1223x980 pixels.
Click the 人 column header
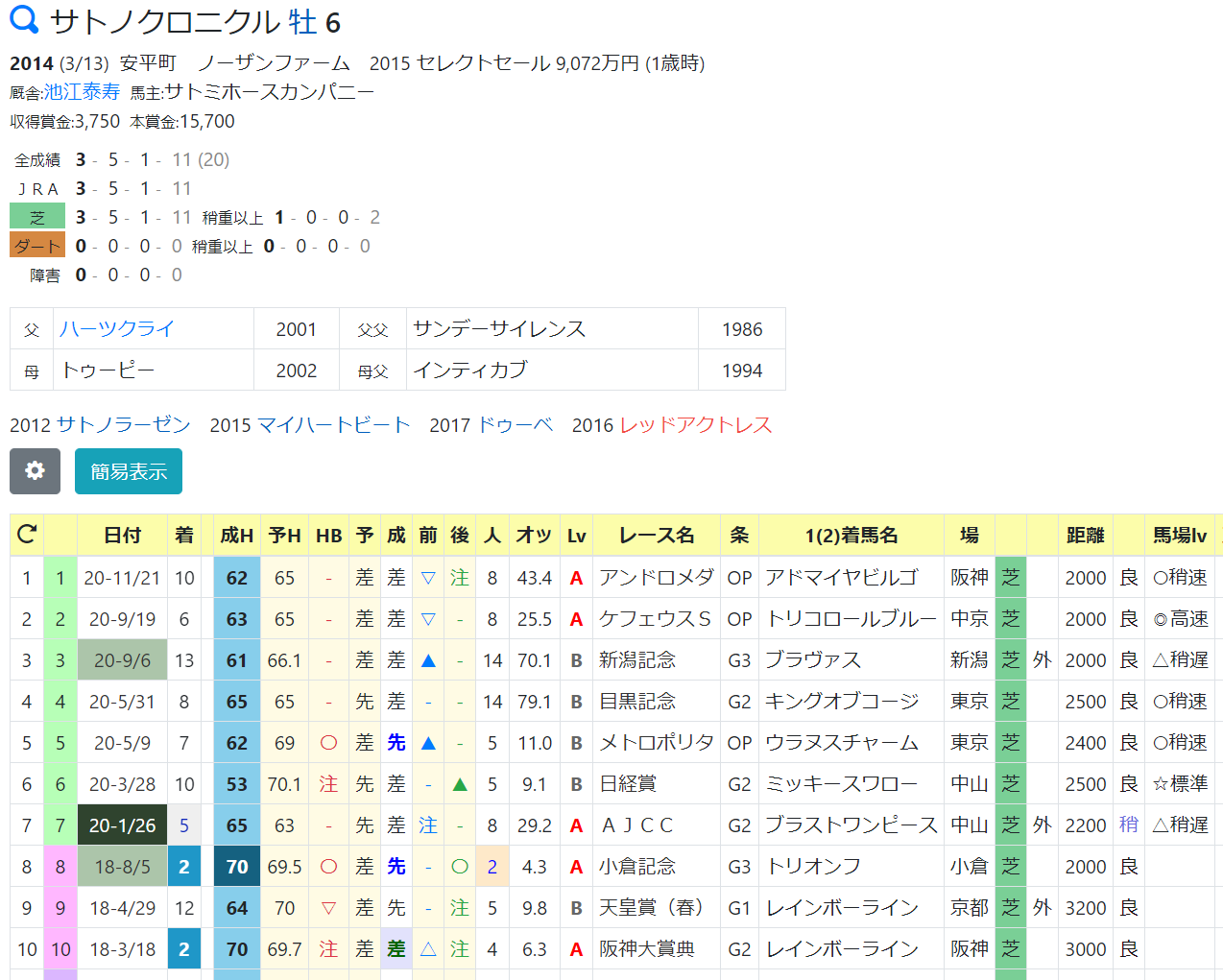coord(492,536)
